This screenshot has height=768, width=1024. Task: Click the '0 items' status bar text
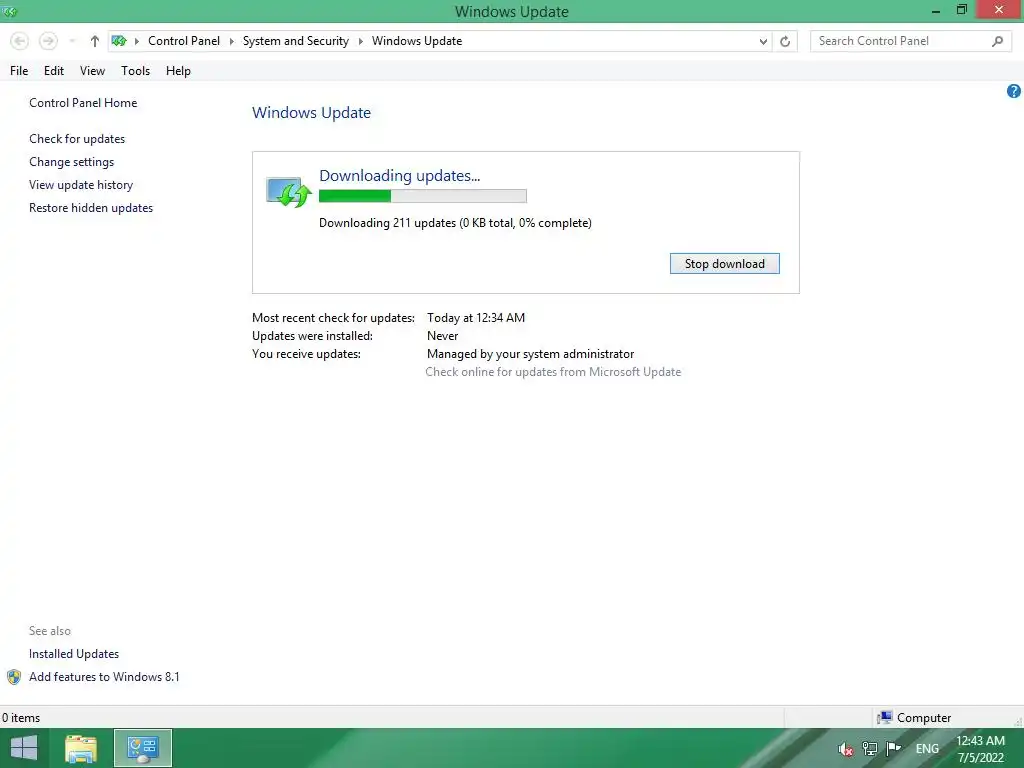(x=21, y=718)
